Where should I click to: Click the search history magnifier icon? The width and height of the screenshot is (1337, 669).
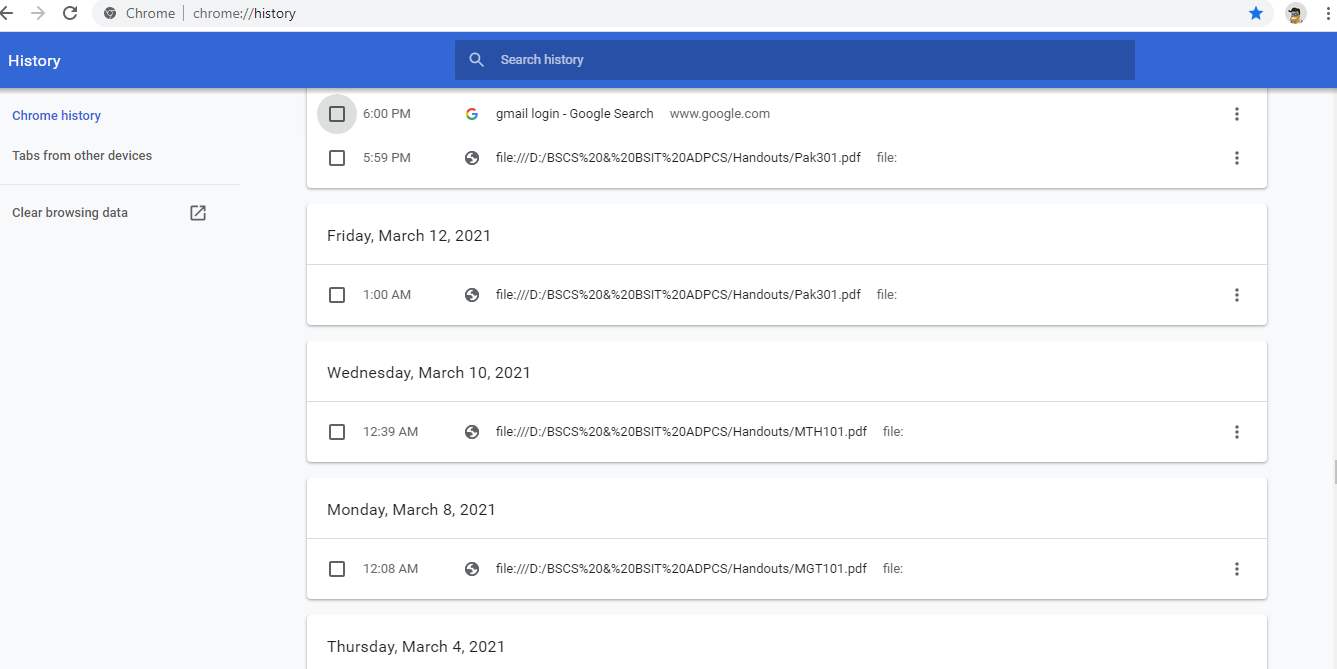coord(477,60)
